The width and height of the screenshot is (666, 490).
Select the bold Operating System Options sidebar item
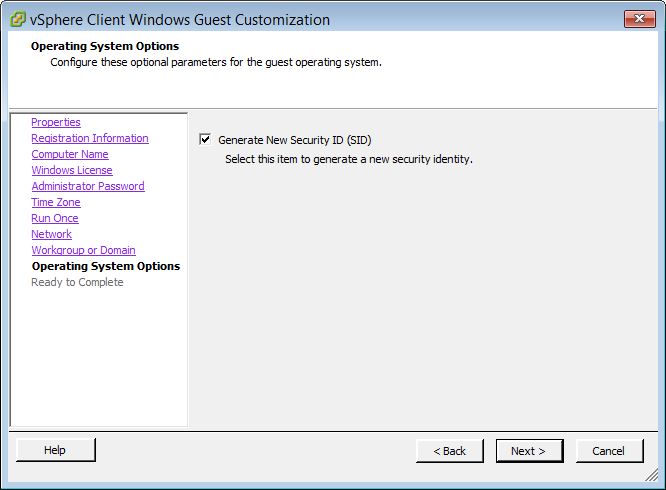106,266
